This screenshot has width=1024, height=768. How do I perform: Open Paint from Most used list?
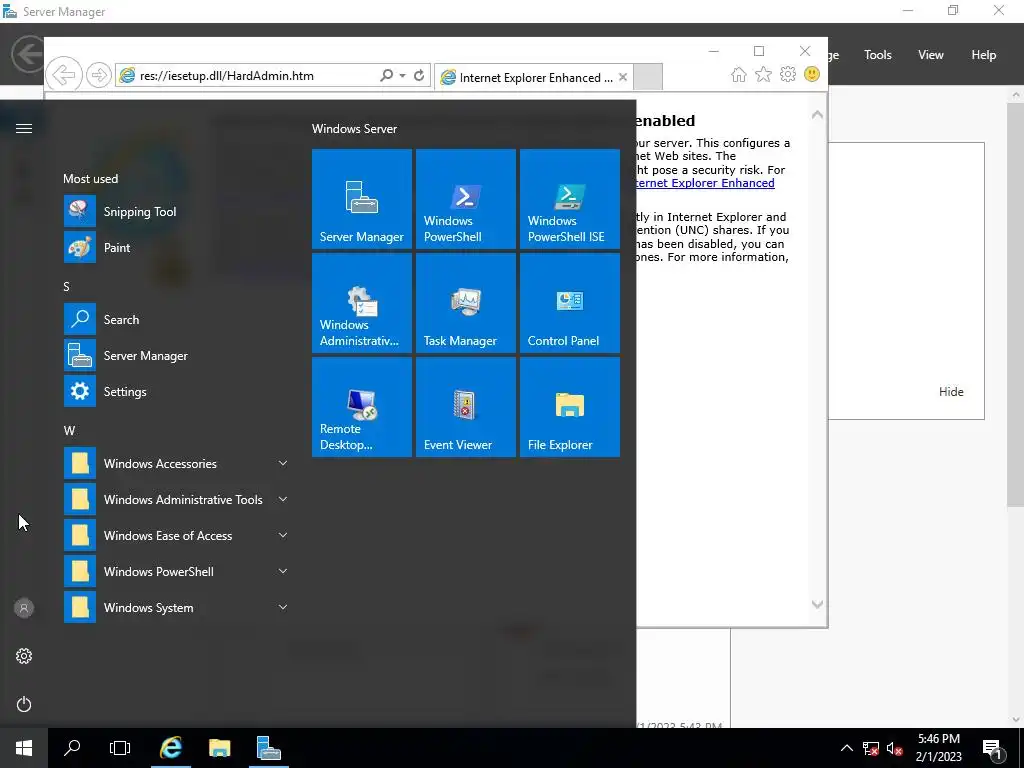176,248
